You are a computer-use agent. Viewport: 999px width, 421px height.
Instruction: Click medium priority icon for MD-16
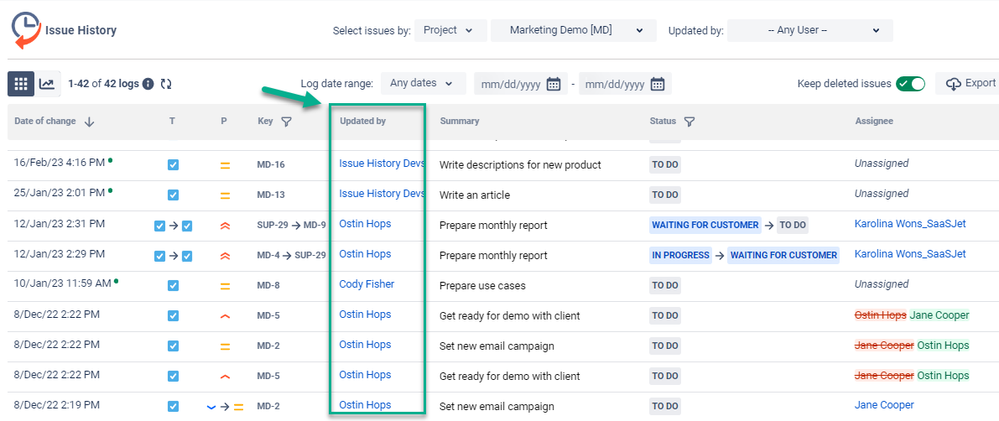tap(225, 165)
